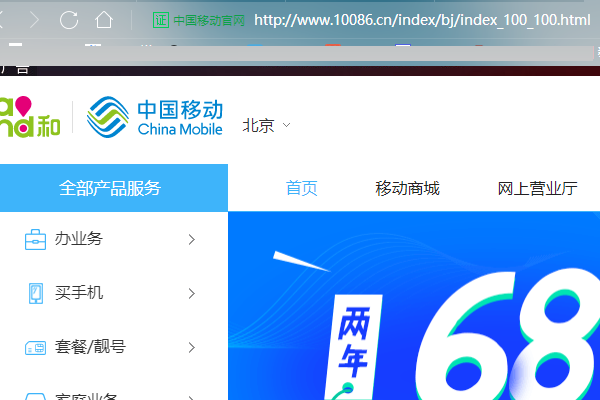Reload the page with refresh icon
This screenshot has height=400, width=600.
click(69, 20)
